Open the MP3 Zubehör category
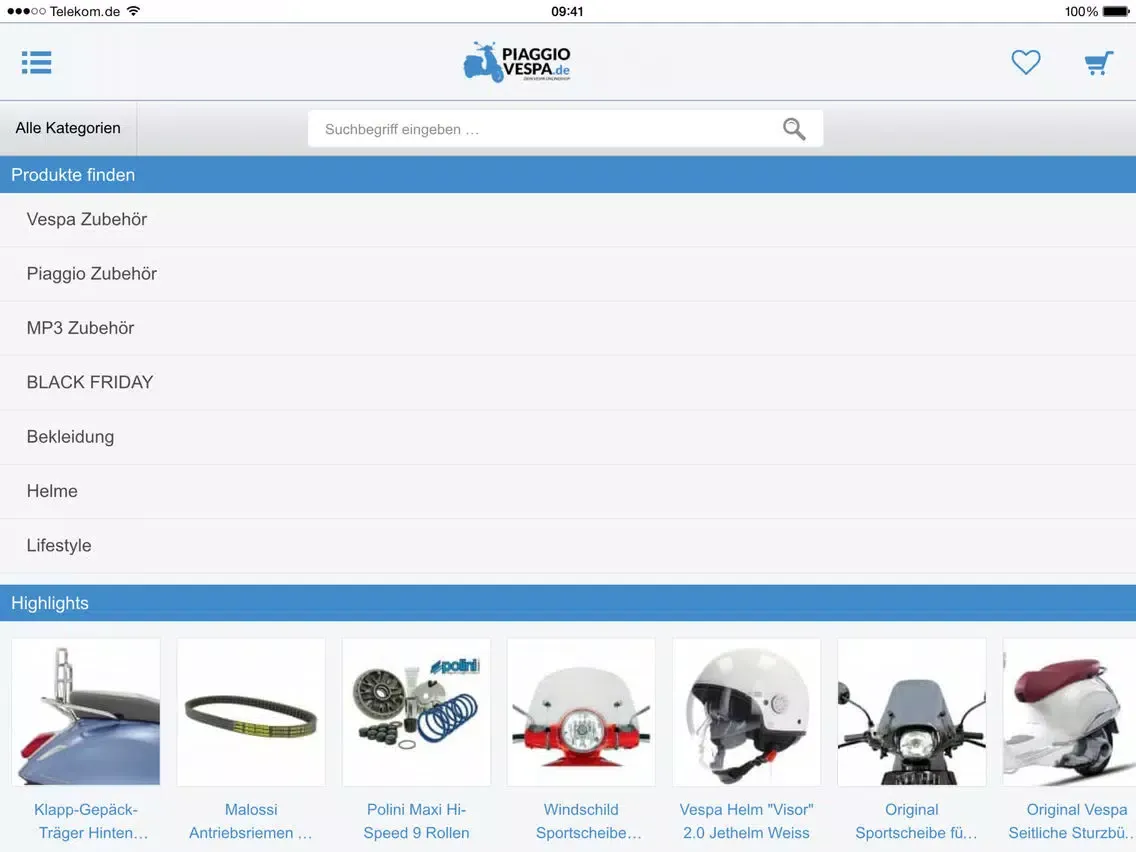 point(568,328)
